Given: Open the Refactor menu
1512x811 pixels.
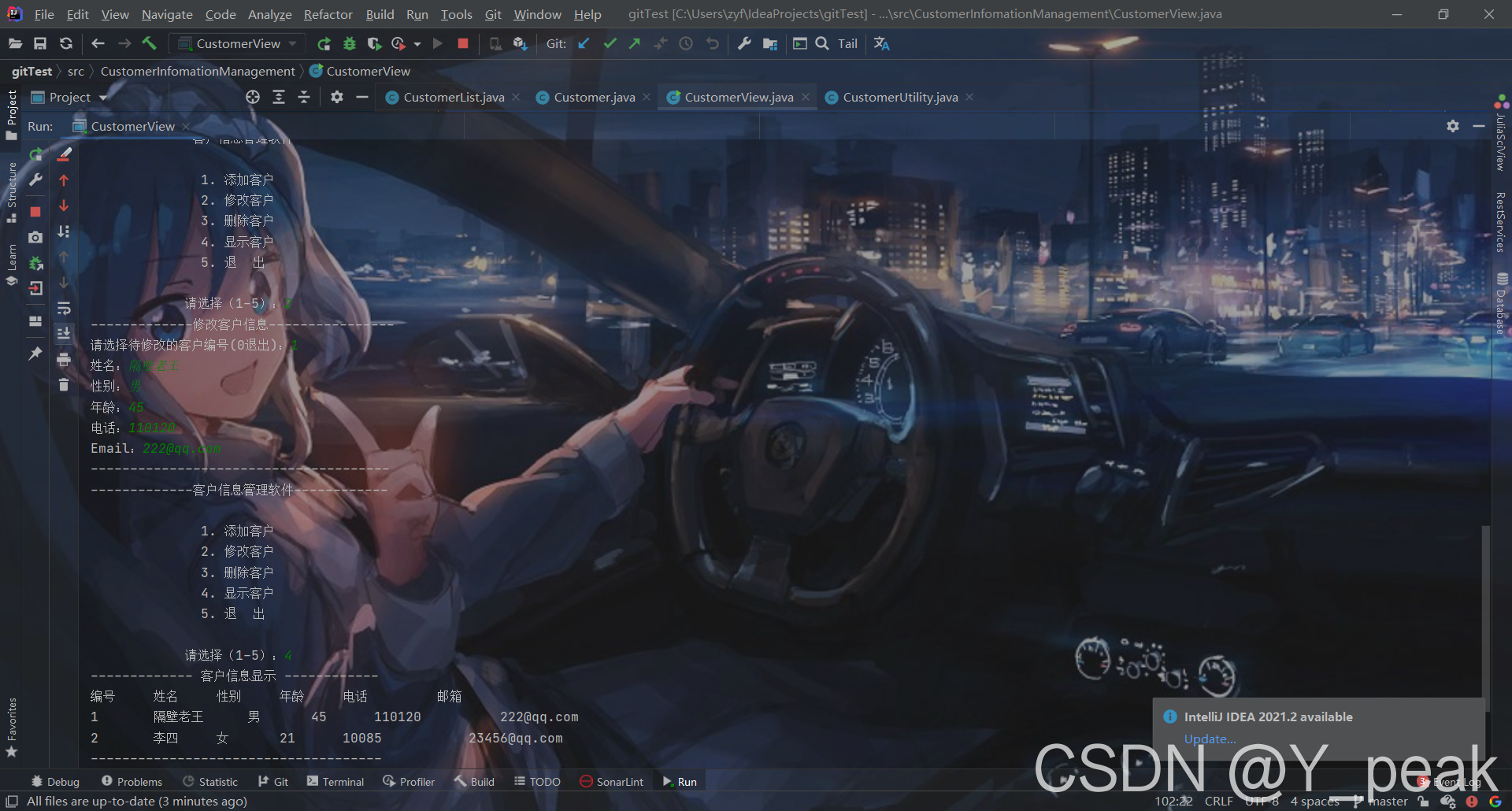Looking at the screenshot, I should pos(328,14).
